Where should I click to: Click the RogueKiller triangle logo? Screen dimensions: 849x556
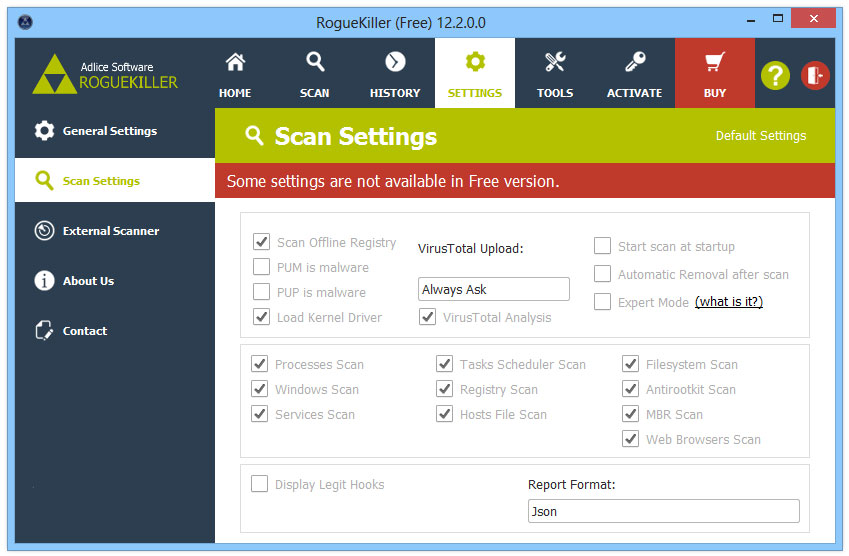coord(54,75)
